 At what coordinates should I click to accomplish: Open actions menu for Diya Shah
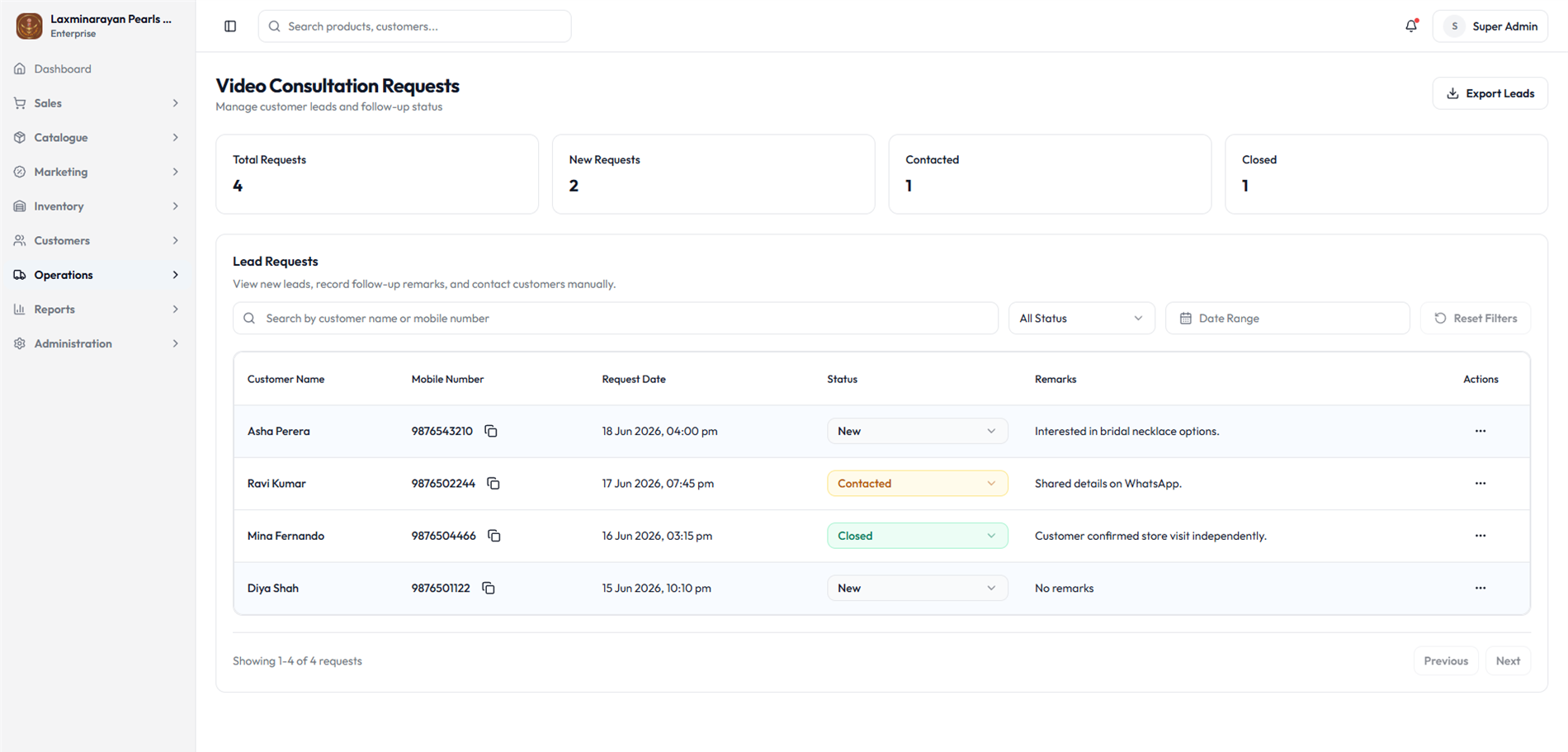[x=1481, y=589]
